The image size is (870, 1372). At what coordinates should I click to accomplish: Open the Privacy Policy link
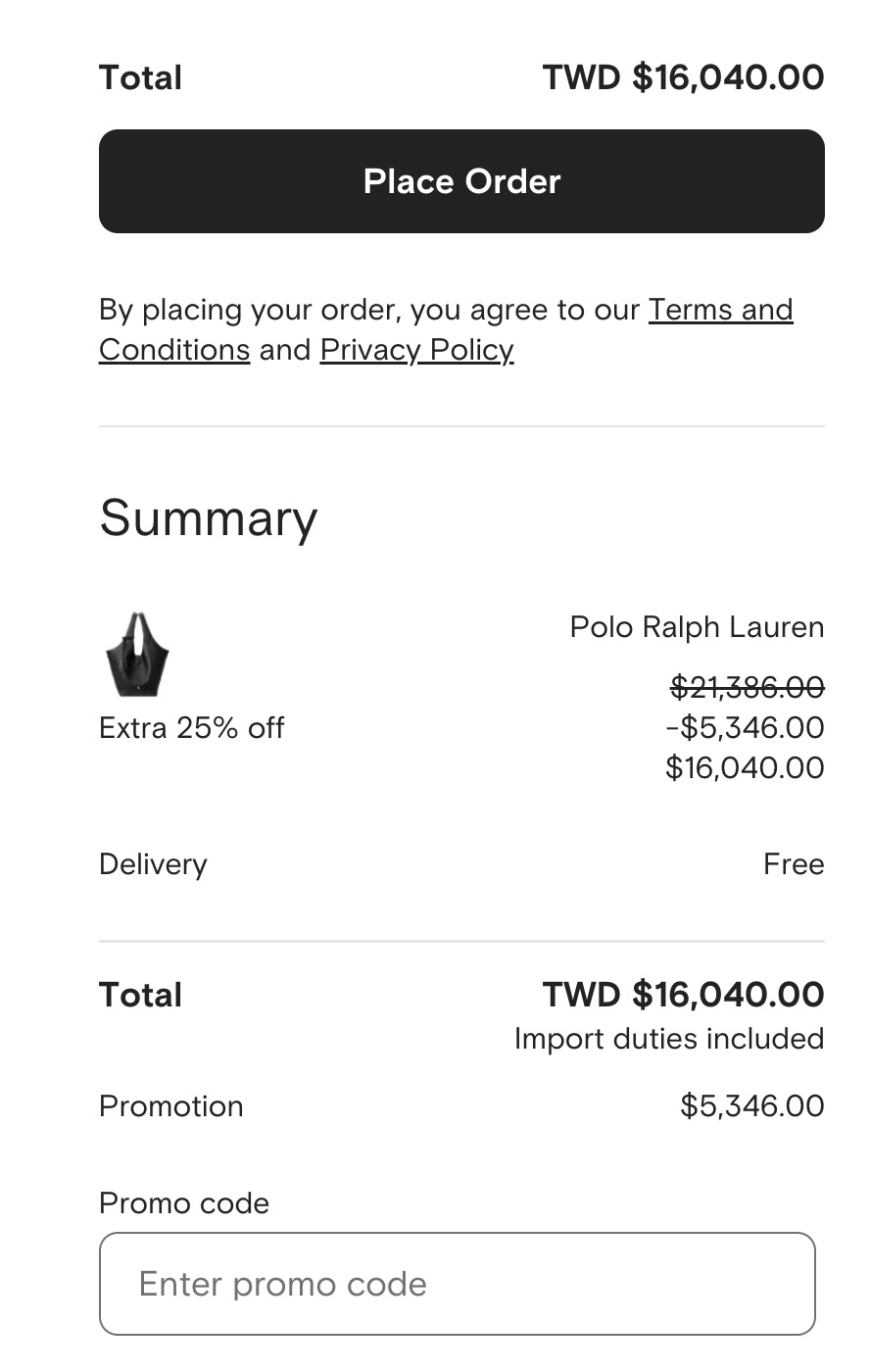416,350
